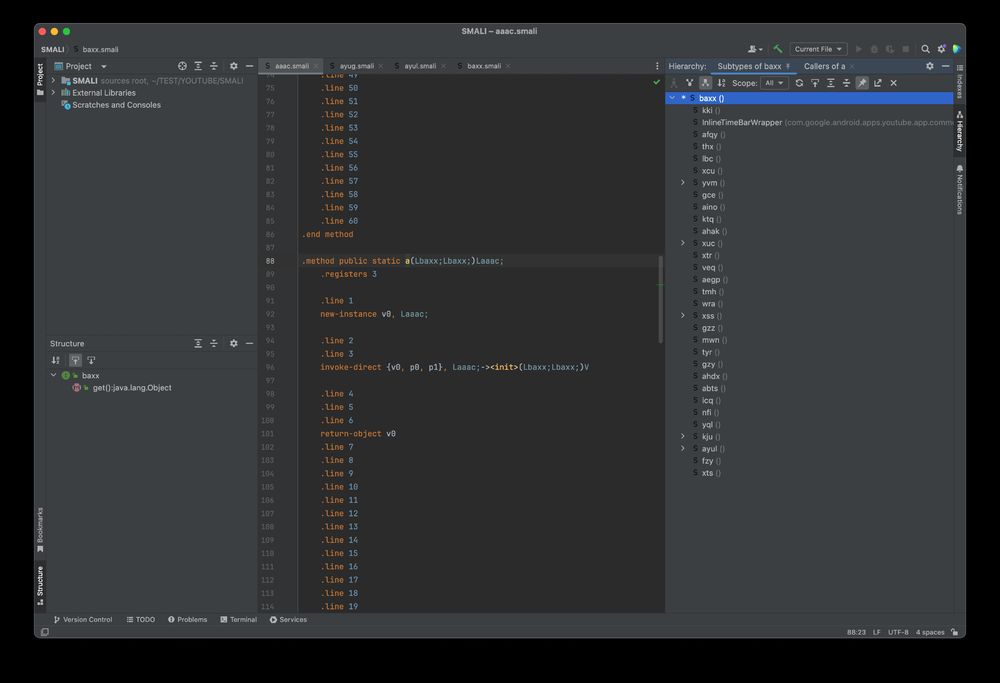
Task: Switch to baxx.smali editor tab
Action: click(x=483, y=66)
